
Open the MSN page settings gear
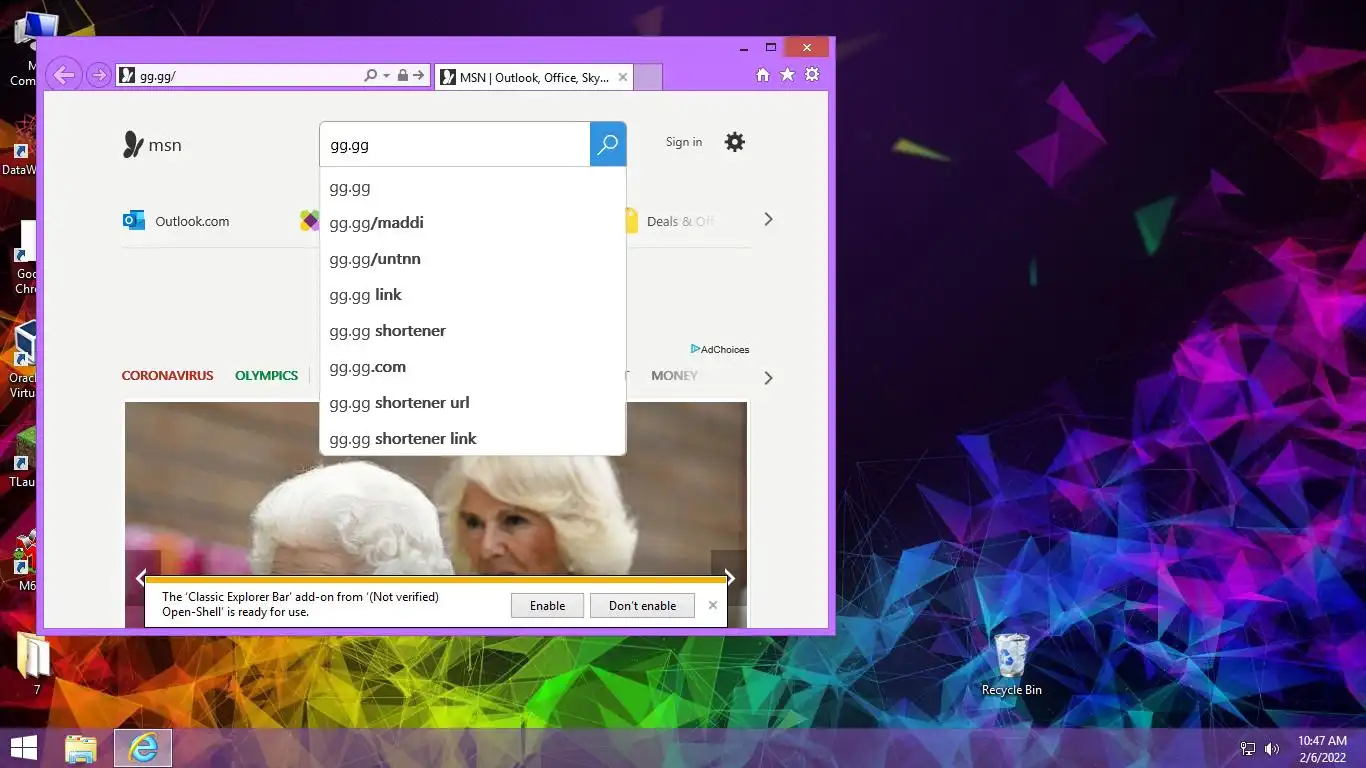point(735,142)
